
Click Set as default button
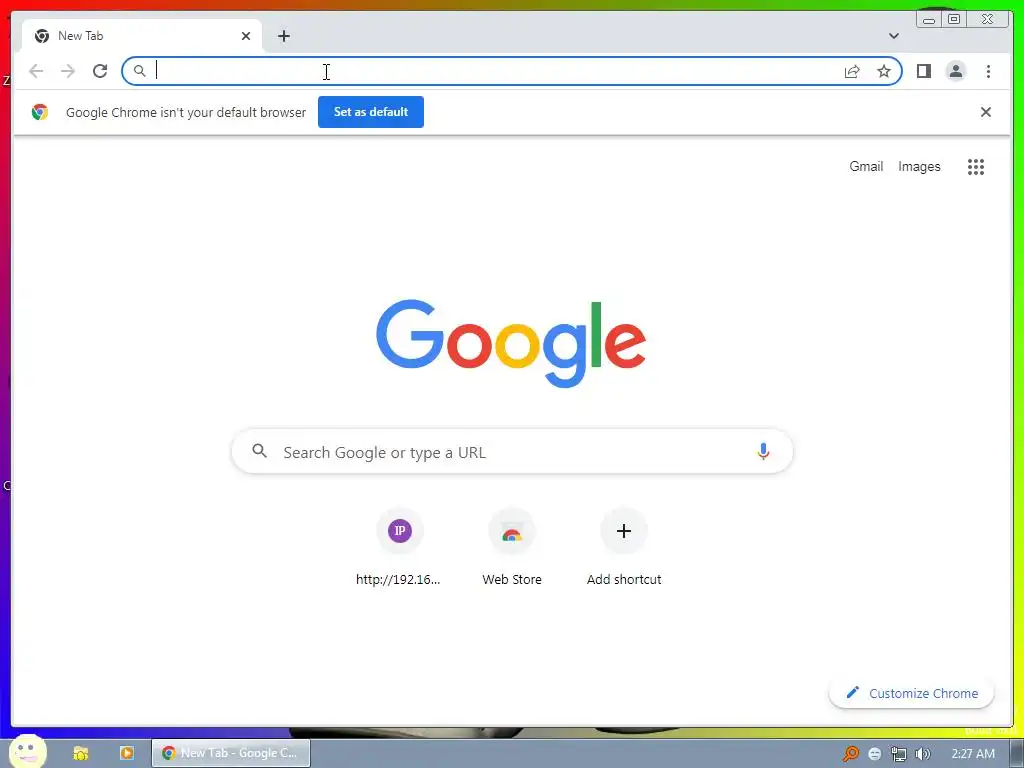coord(371,112)
